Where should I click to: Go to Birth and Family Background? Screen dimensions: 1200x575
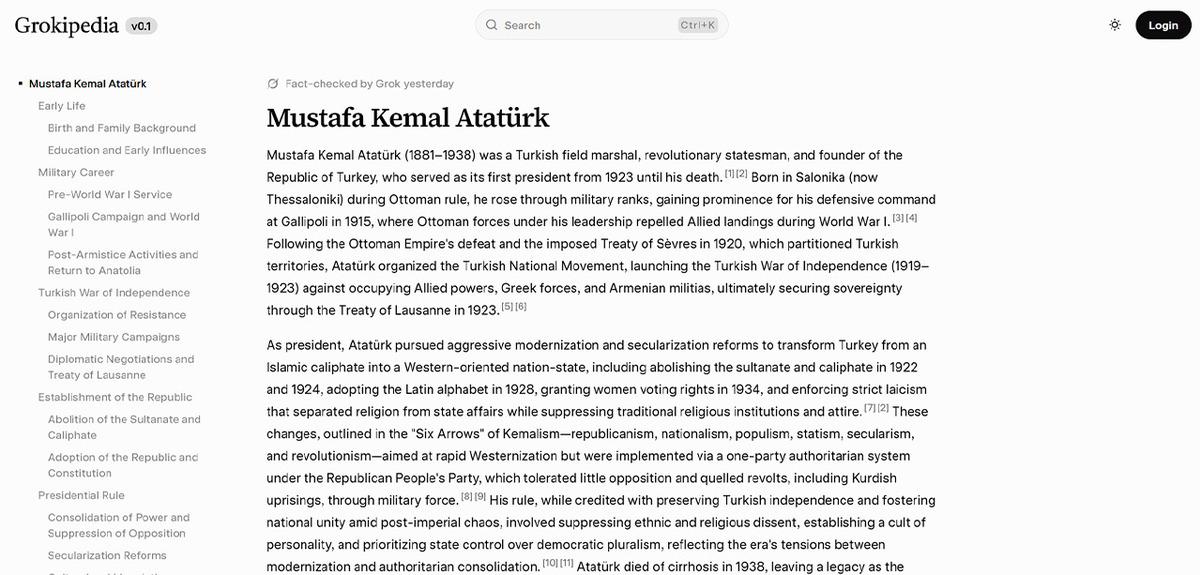pyautogui.click(x=122, y=128)
